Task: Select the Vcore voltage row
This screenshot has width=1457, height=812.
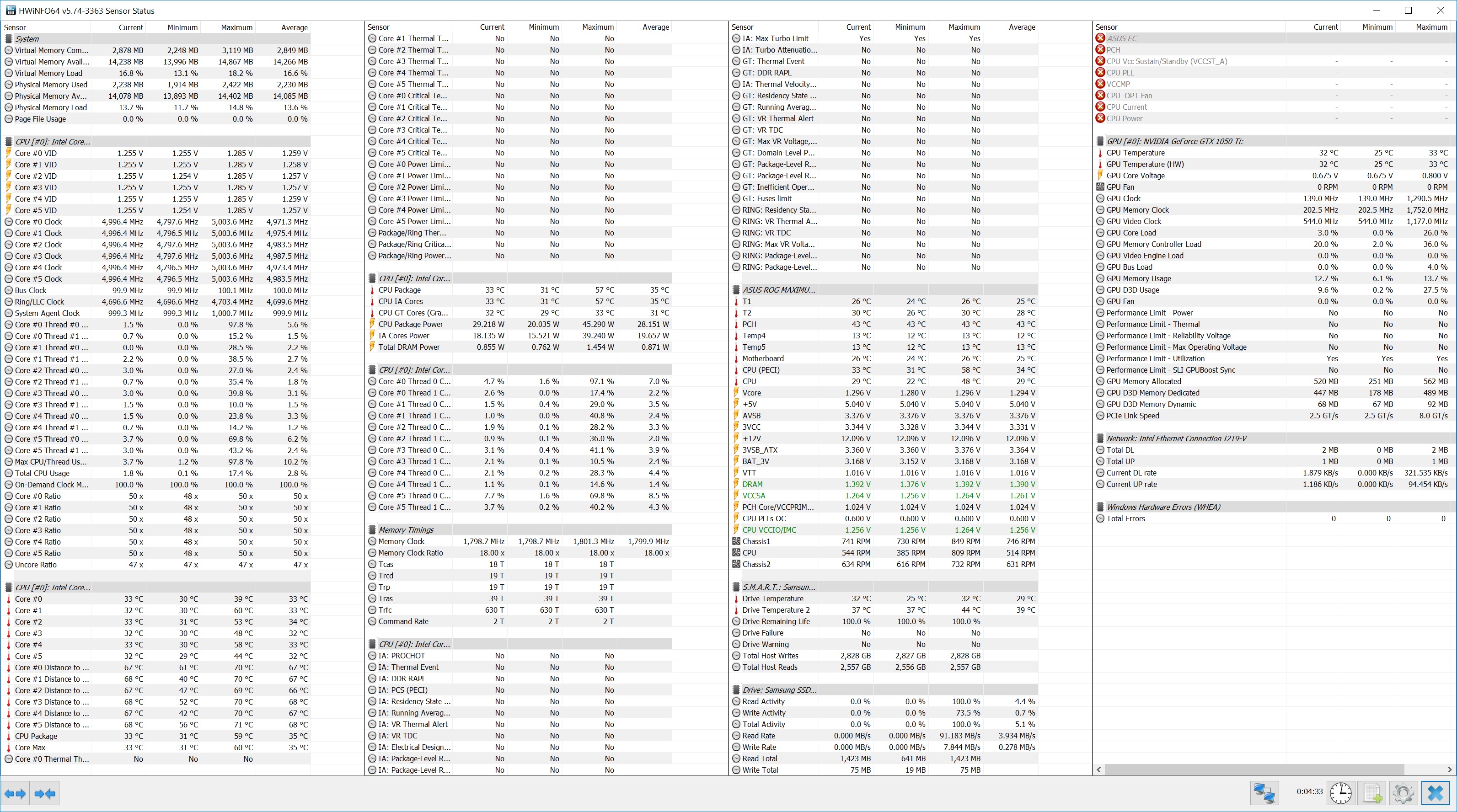Action: [752, 393]
